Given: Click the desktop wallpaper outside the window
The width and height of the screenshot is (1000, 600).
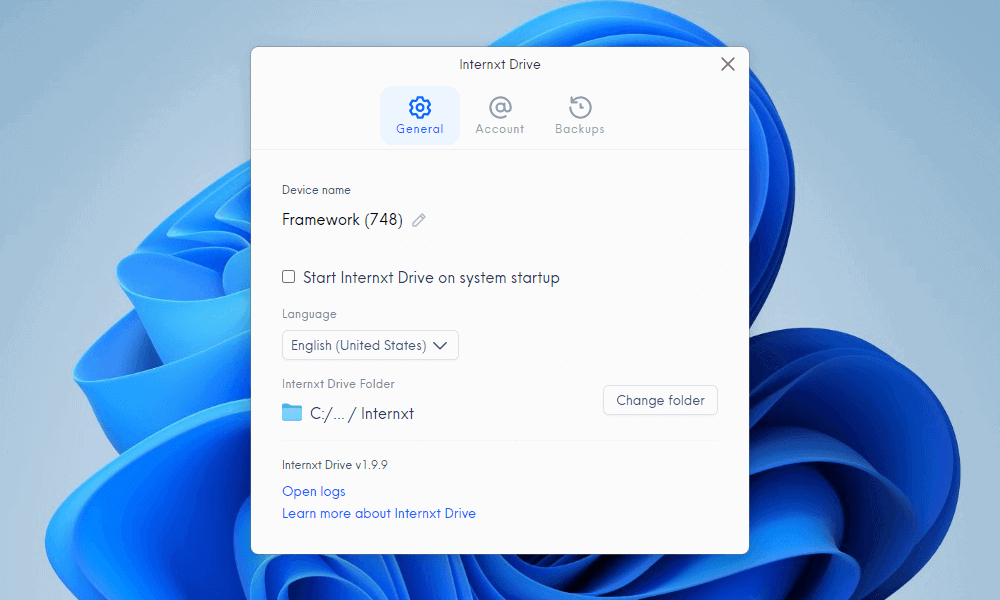Looking at the screenshot, I should (120, 300).
